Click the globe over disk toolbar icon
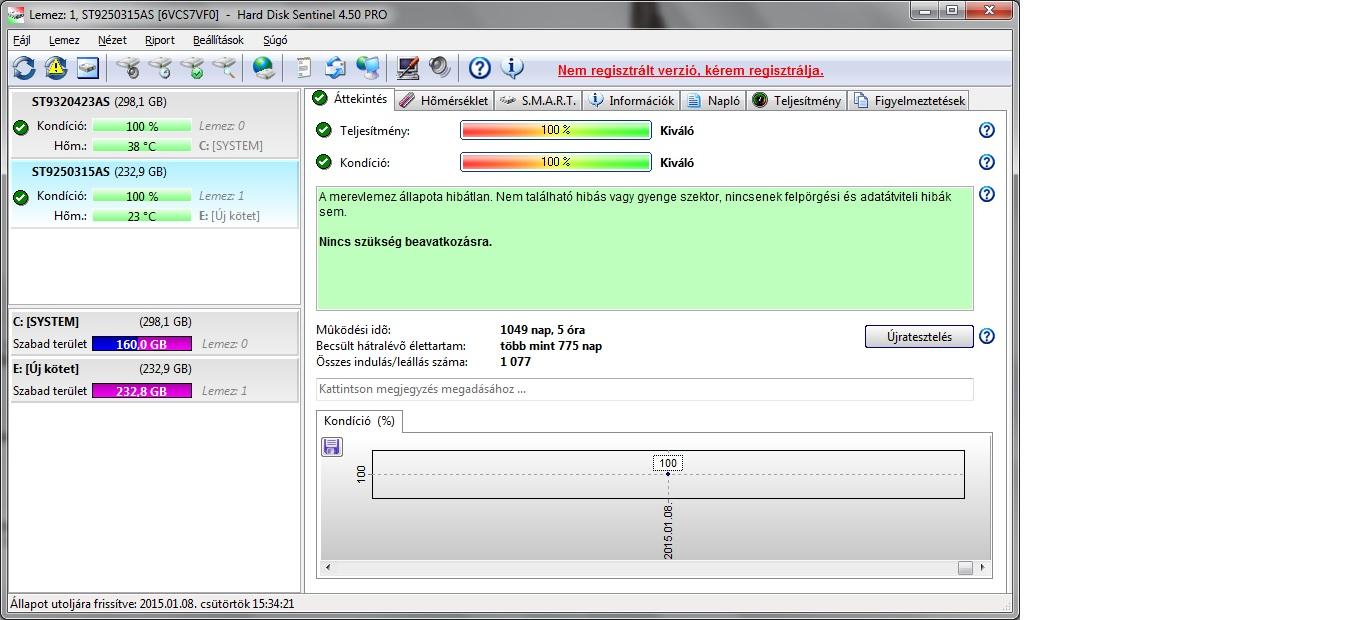This screenshot has height=620, width=1364. pos(263,68)
